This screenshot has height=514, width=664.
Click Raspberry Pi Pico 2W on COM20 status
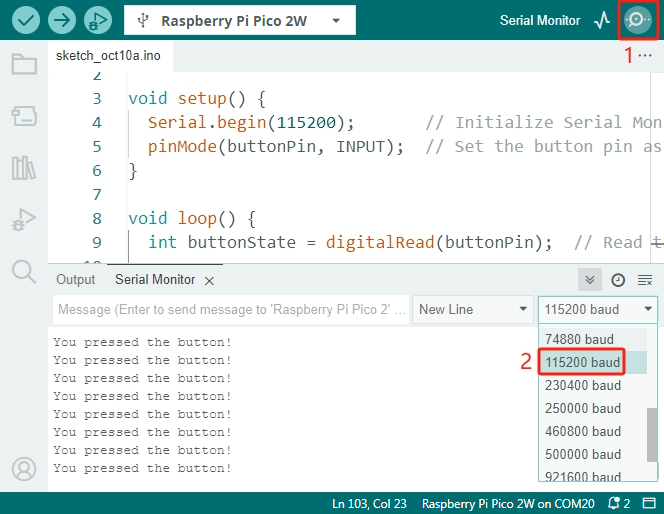pos(508,503)
